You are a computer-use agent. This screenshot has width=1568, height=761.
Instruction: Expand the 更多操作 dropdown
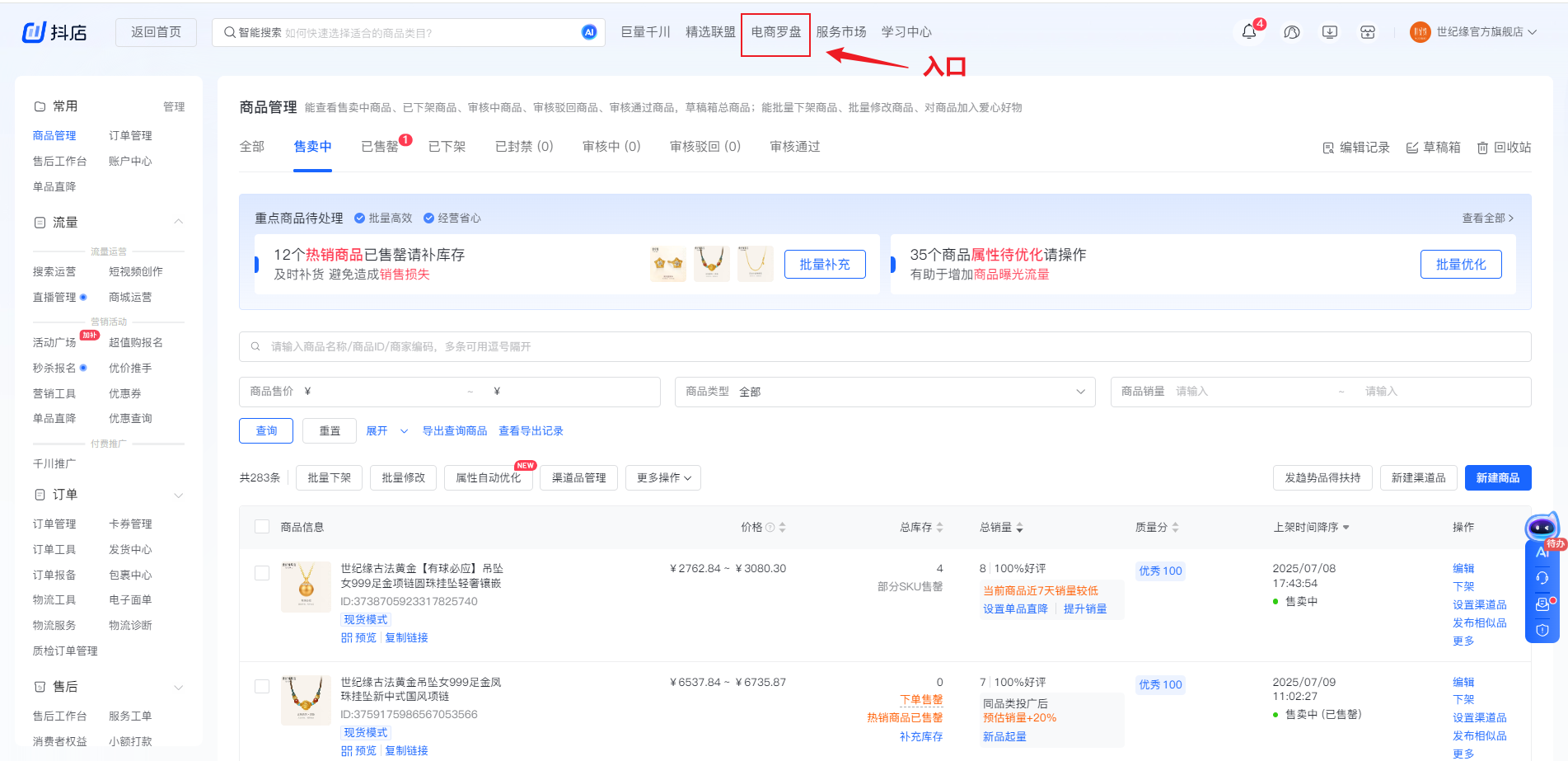[662, 478]
